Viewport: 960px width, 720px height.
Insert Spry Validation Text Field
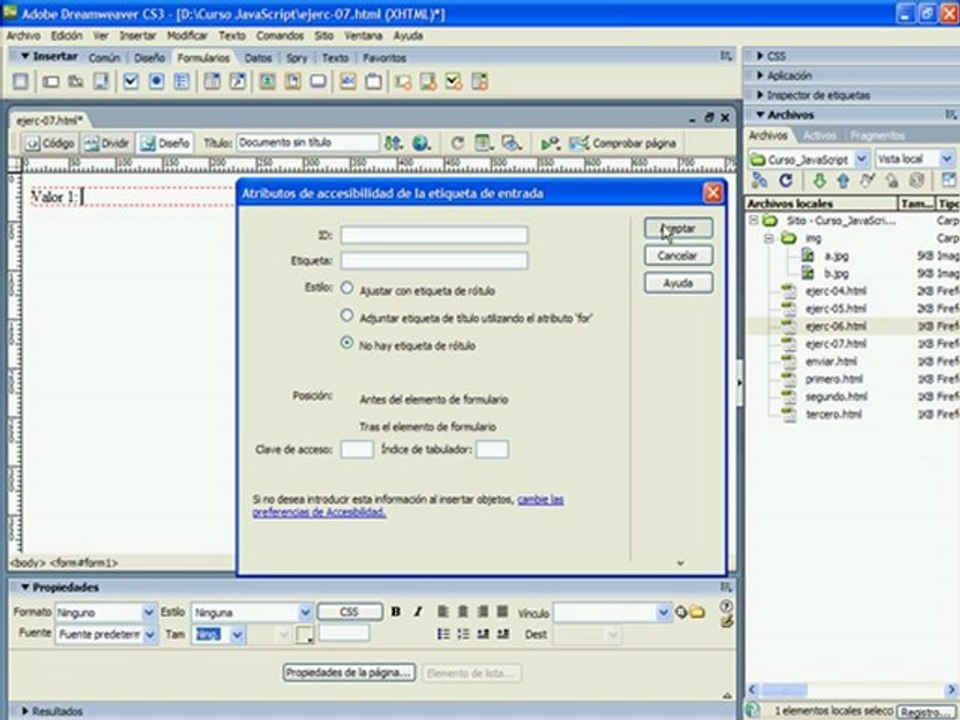(403, 82)
